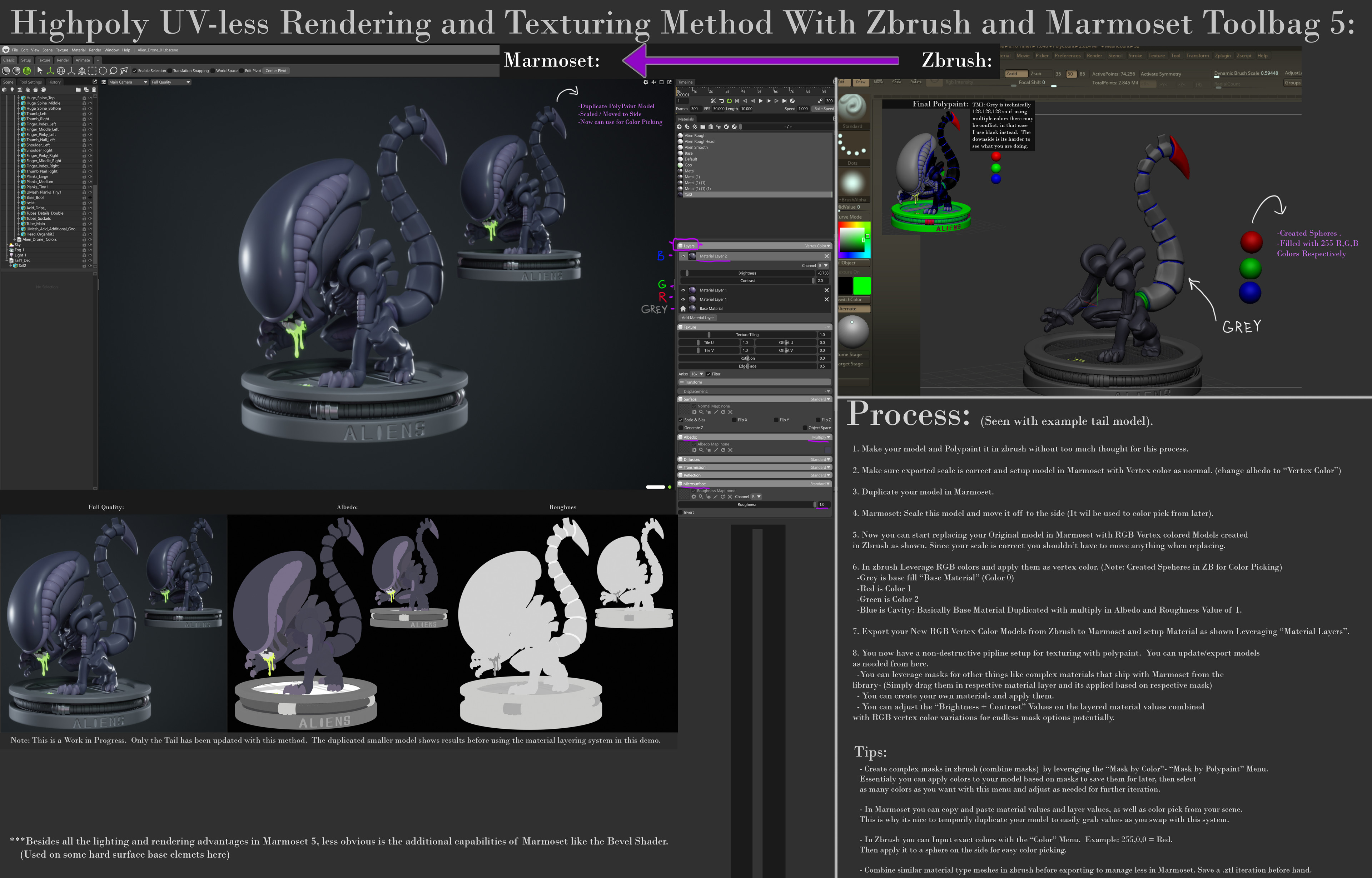
Task: Play the timeline animation
Action: (760, 101)
